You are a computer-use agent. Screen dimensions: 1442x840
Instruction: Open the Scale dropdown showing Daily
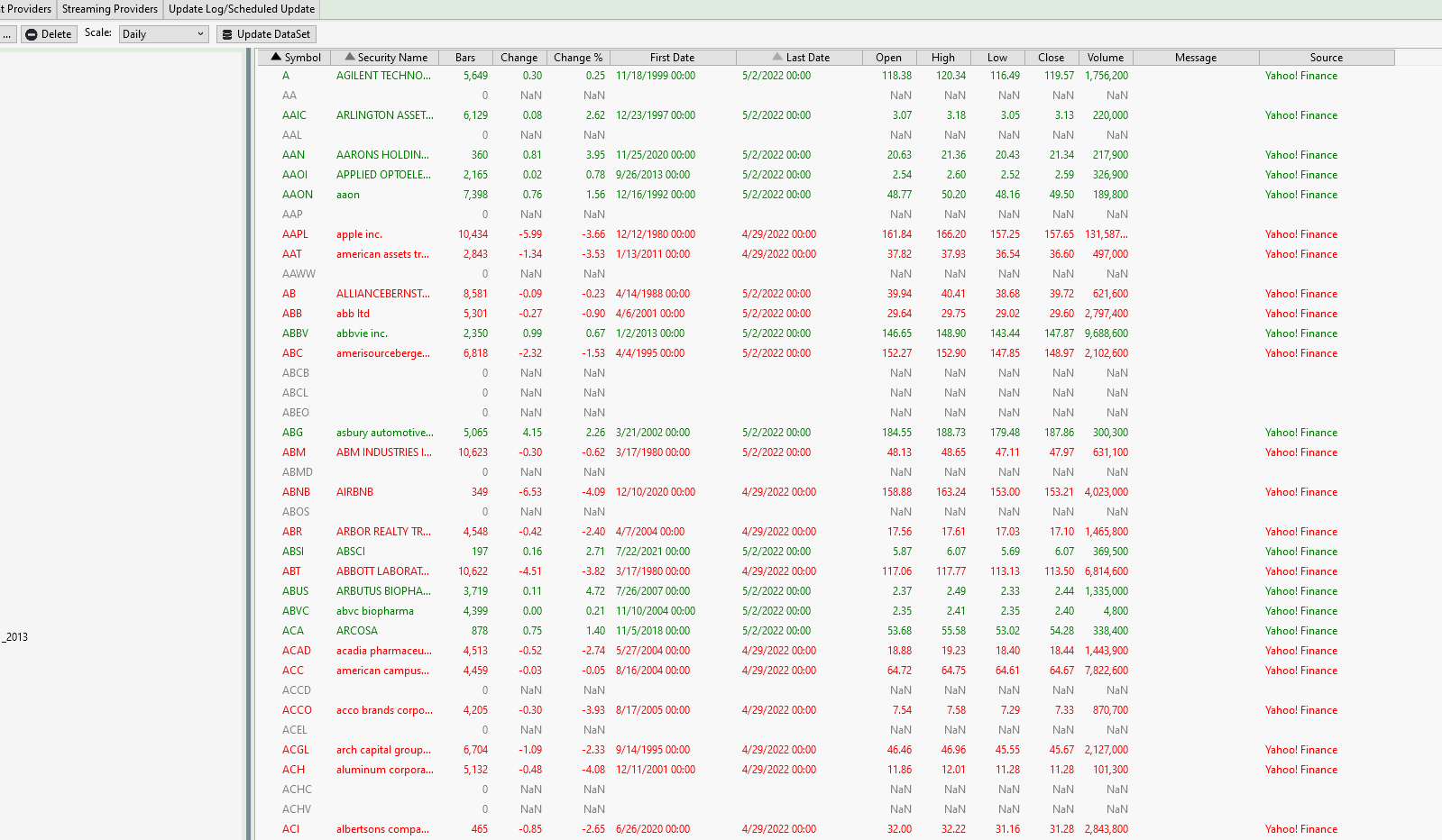163,34
